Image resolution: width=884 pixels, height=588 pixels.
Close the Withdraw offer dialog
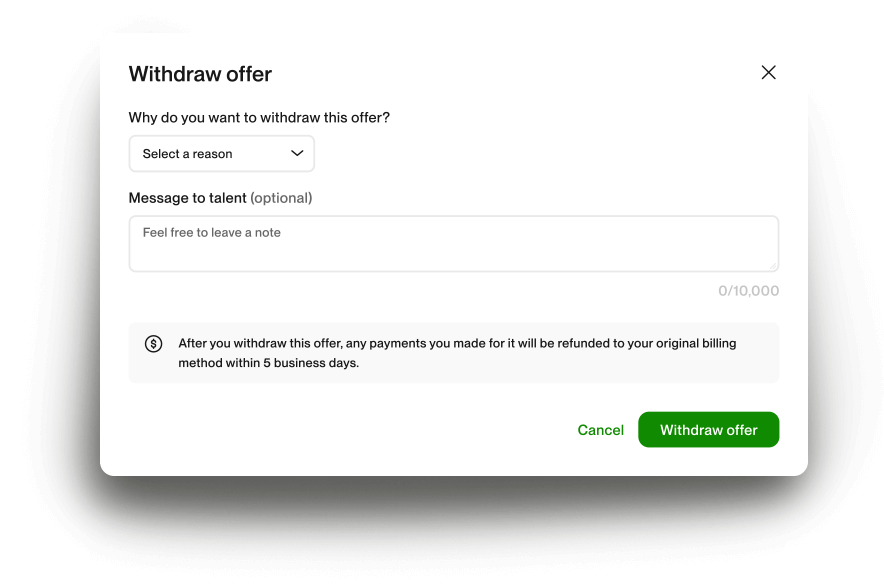coord(768,72)
